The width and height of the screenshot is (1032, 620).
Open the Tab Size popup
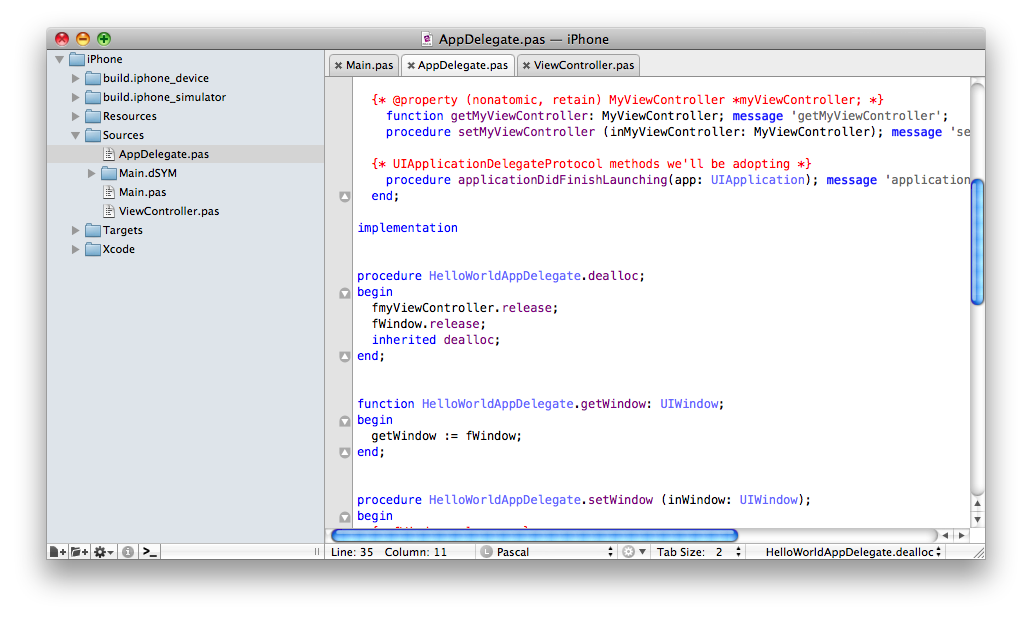[699, 552]
